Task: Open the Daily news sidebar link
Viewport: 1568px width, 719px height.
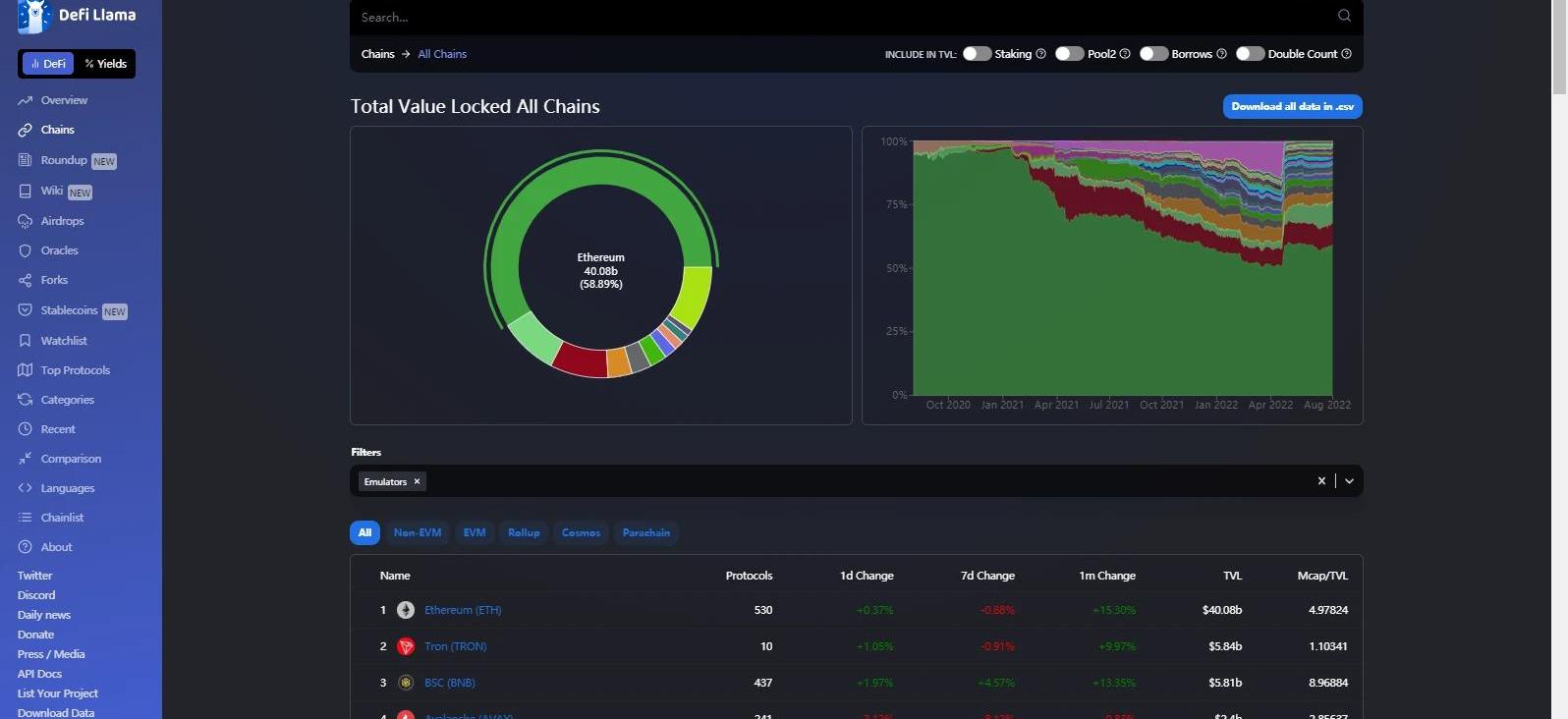Action: pos(43,615)
